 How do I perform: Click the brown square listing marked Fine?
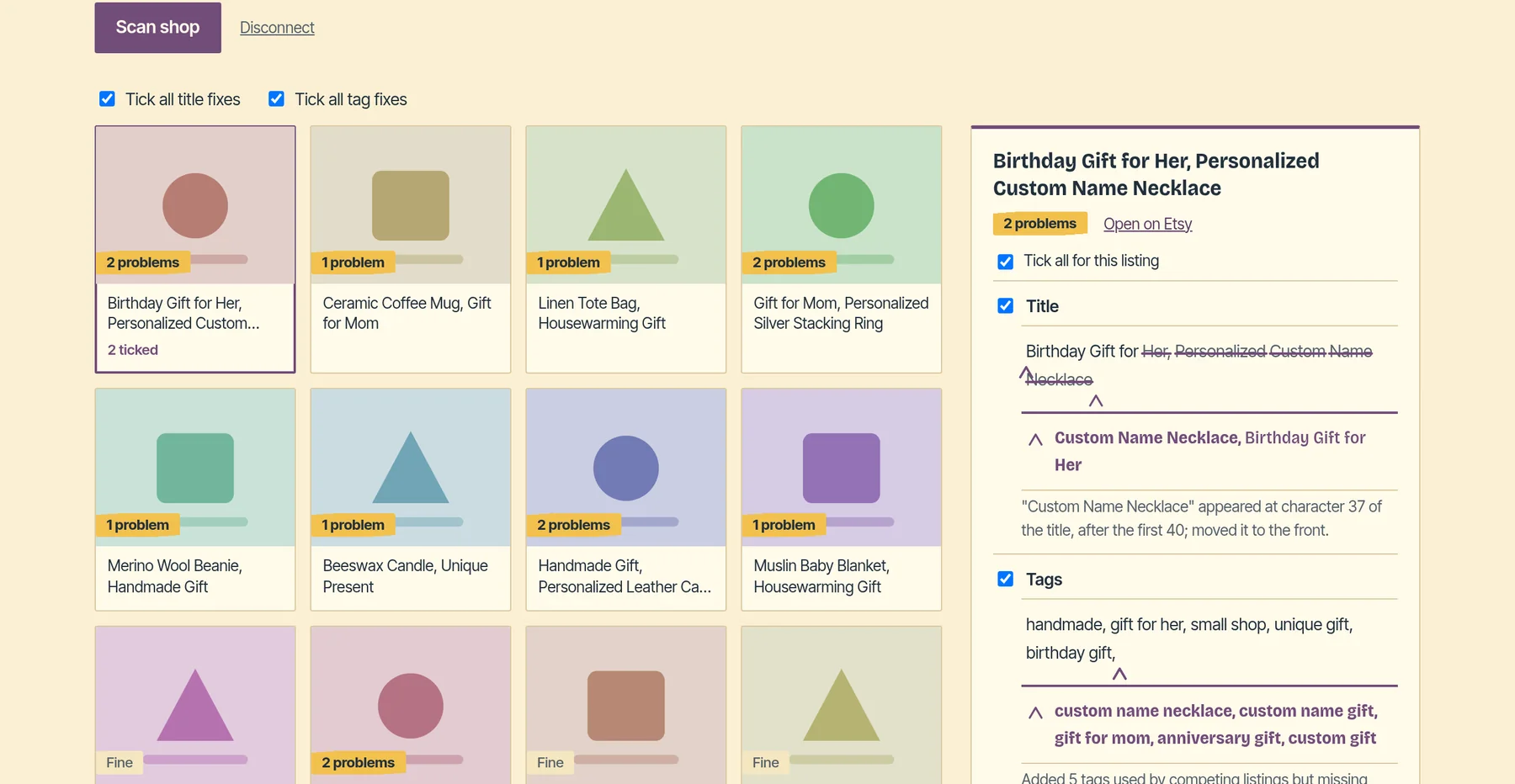(626, 705)
